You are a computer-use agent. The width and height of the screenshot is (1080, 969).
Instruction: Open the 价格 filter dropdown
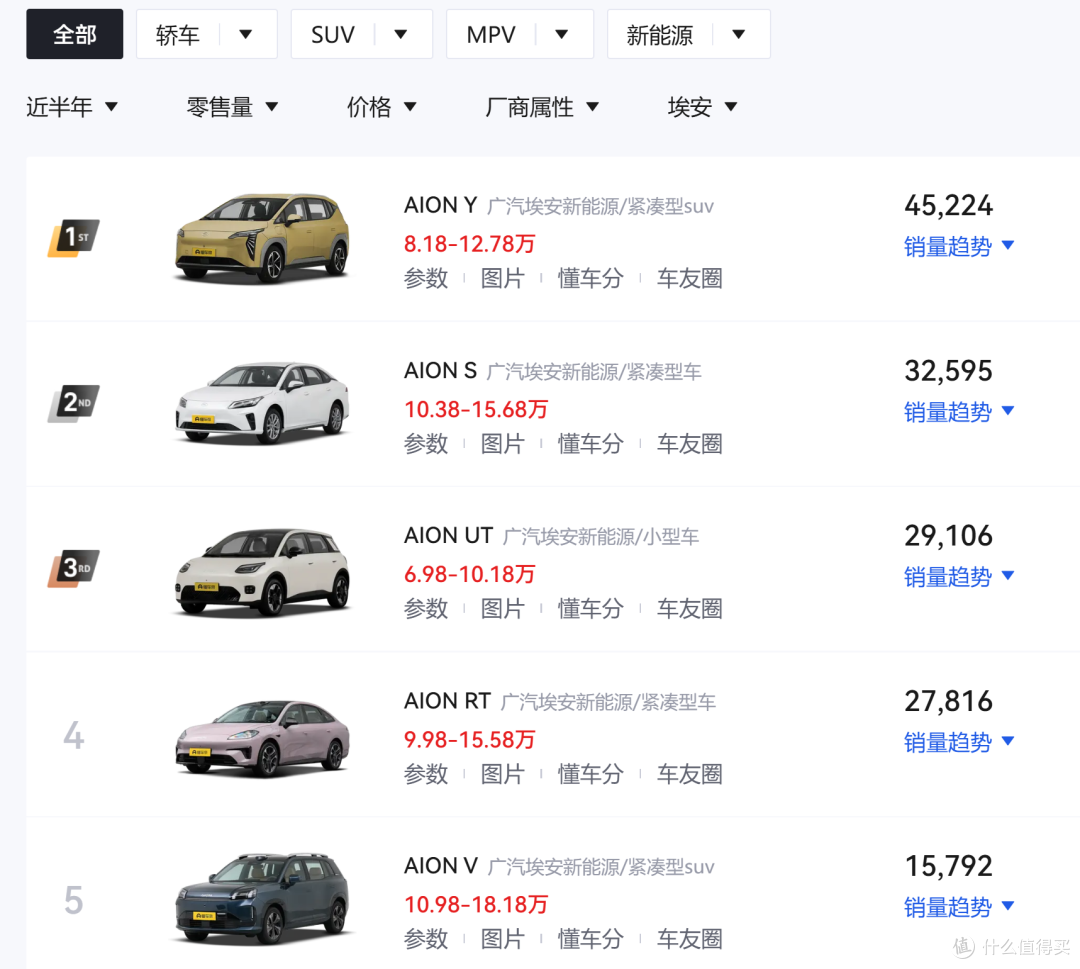click(x=382, y=107)
